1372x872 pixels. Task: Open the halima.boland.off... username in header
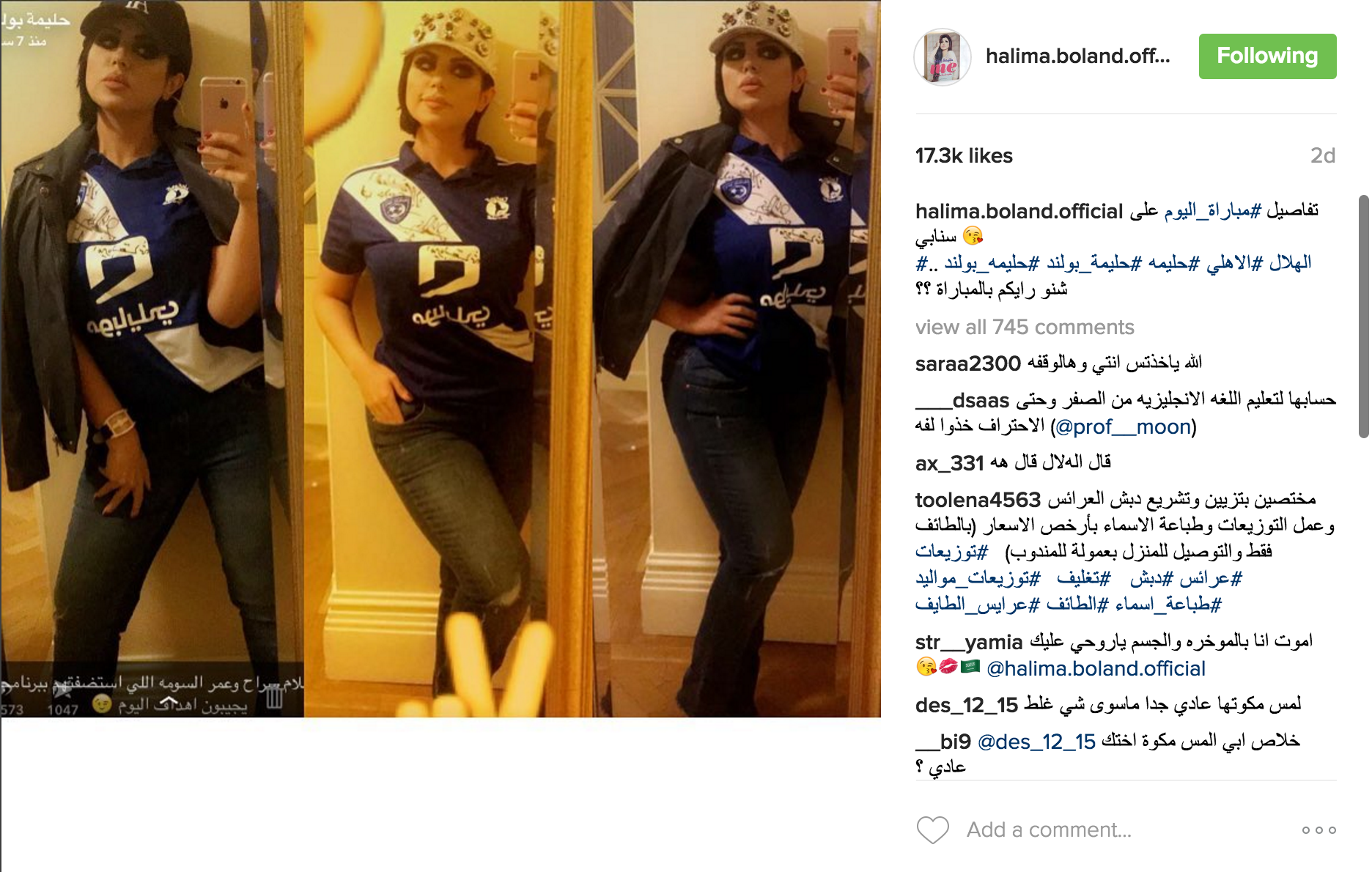(x=1077, y=56)
